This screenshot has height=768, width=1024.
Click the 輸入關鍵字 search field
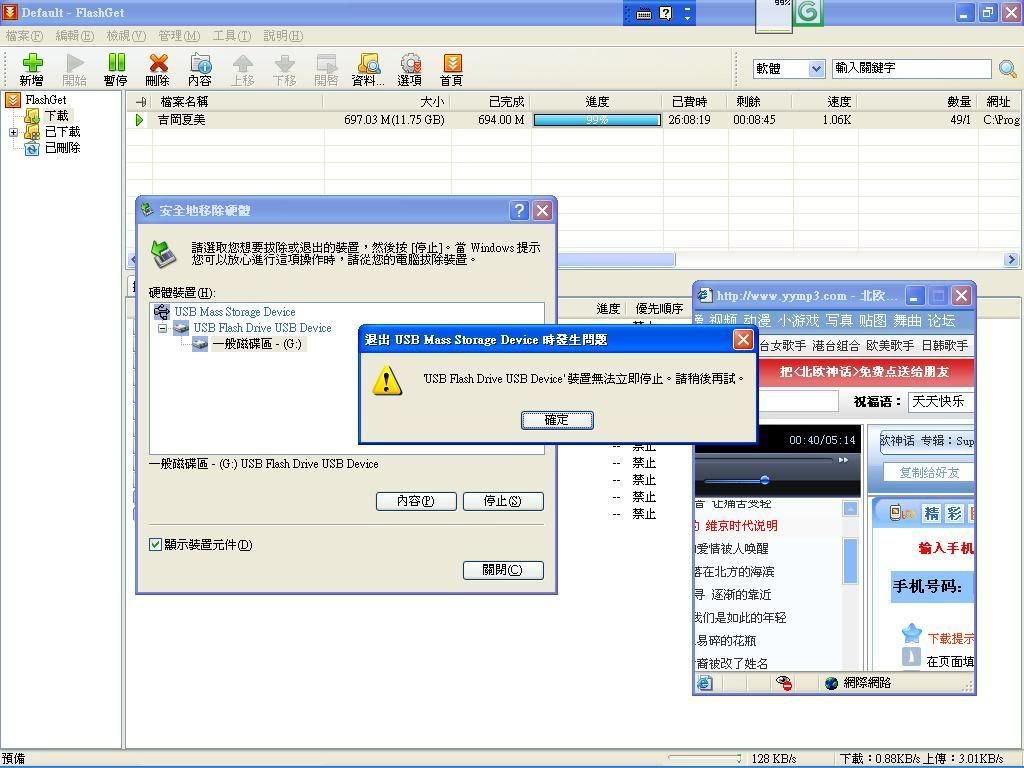pyautogui.click(x=910, y=69)
